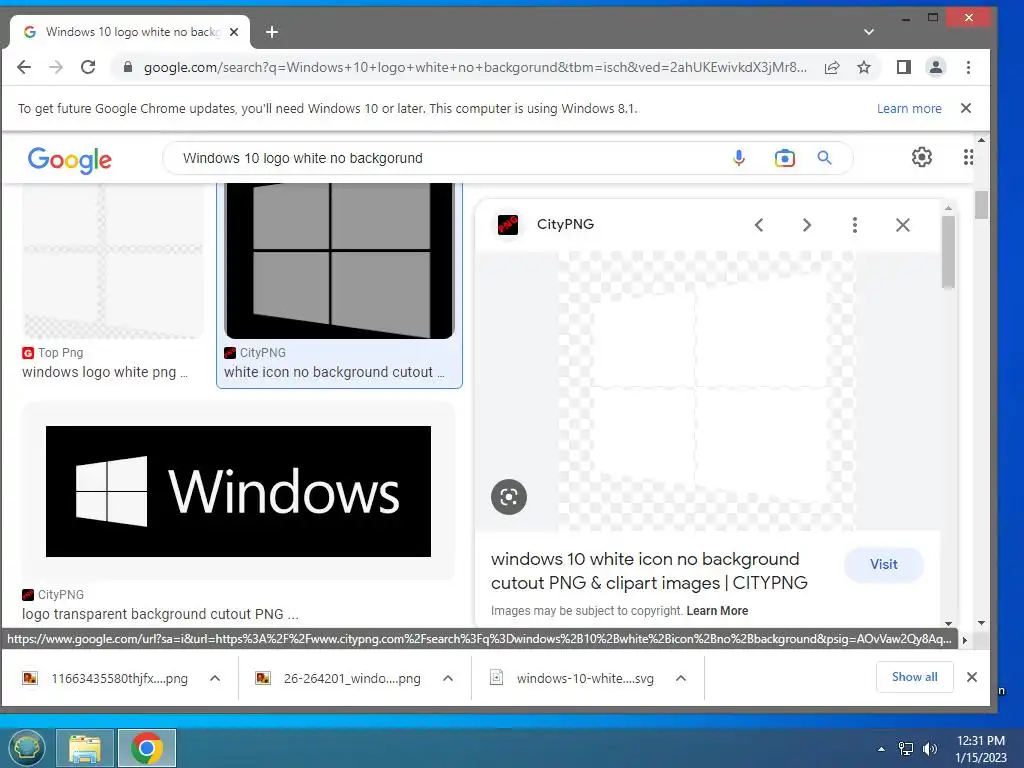This screenshot has width=1024, height=768.
Task: Expand options for 26-264201_windo png download
Action: (x=448, y=679)
